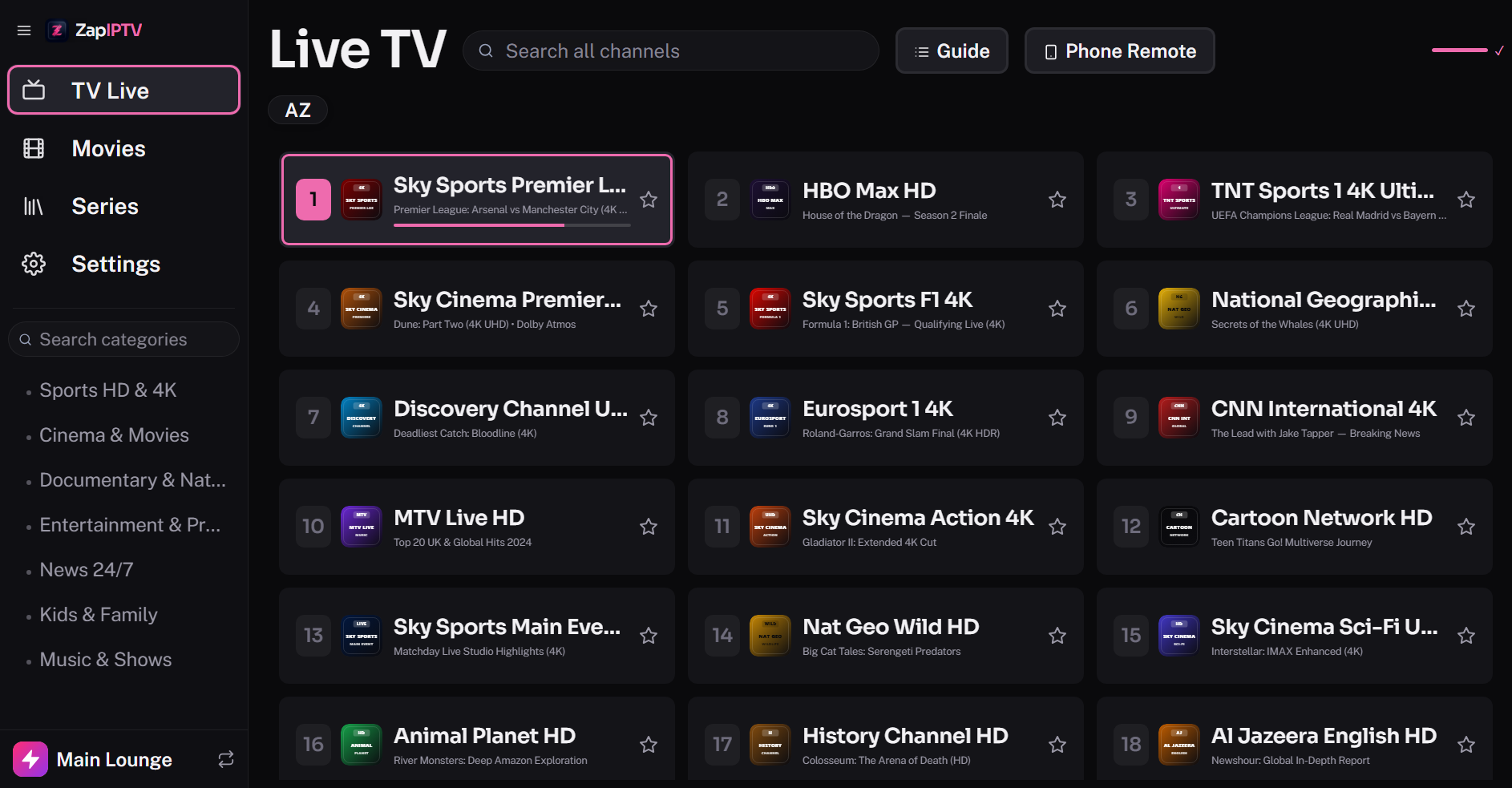Image resolution: width=1512 pixels, height=788 pixels.
Task: Tune to Sky Cinema Sci-Fi title
Action: (x=1324, y=627)
